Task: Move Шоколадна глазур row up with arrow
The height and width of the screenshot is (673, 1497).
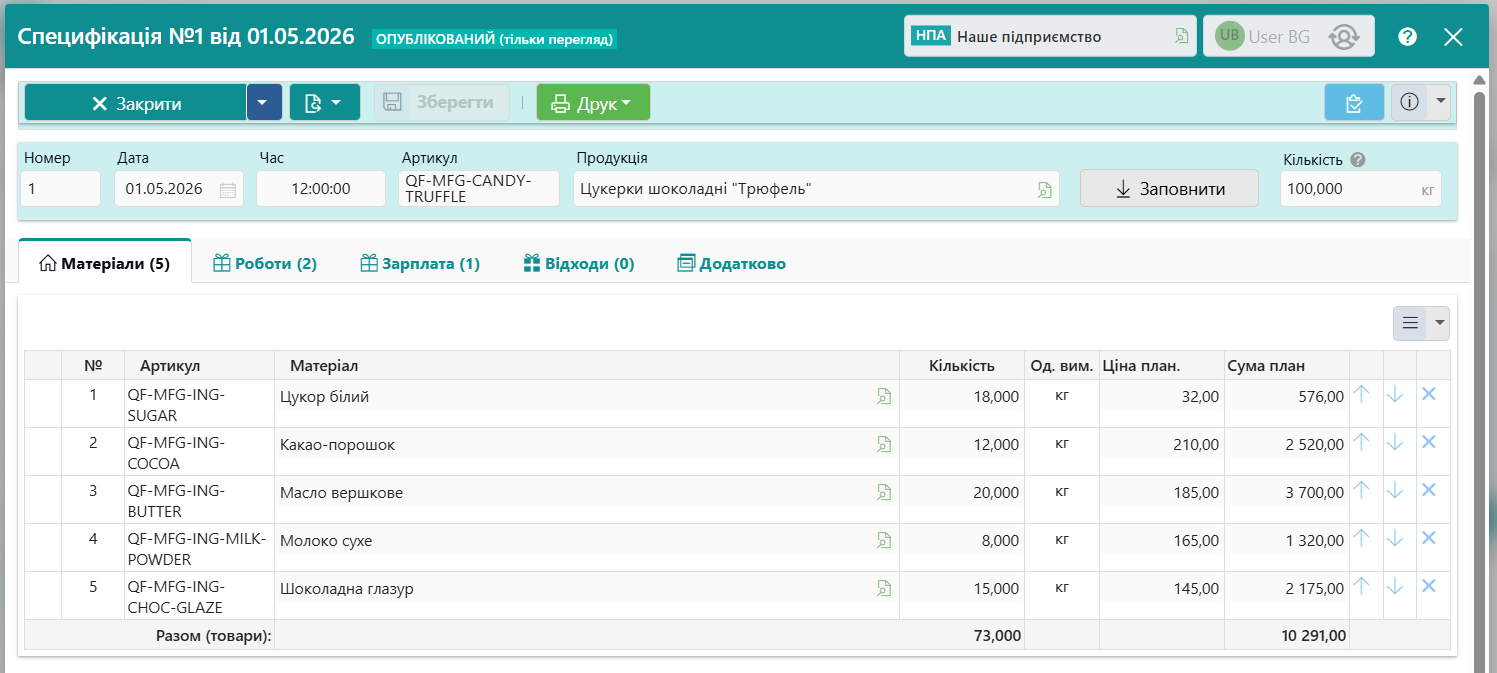Action: tap(1362, 586)
